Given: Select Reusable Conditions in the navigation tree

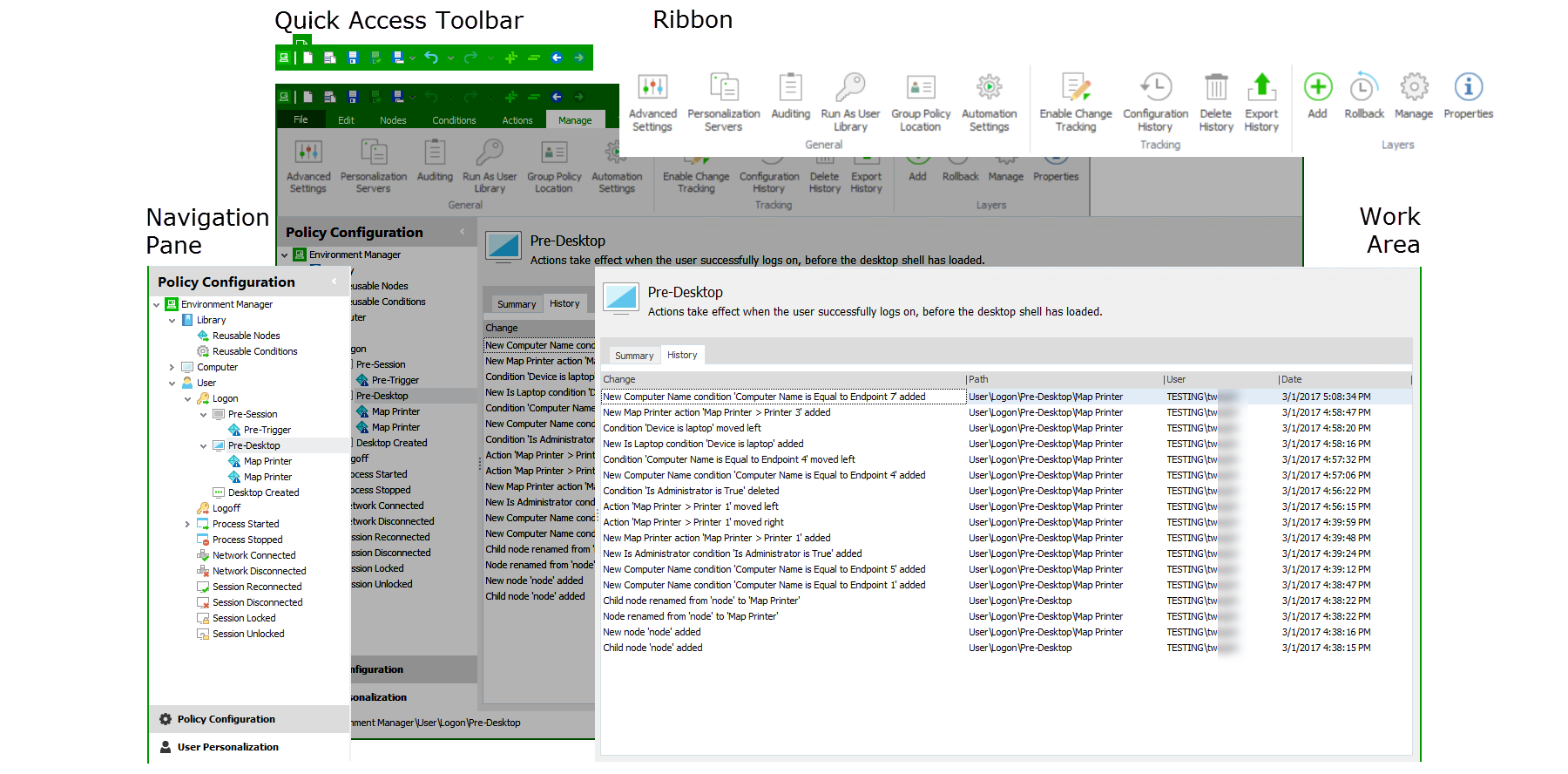Looking at the screenshot, I should [254, 352].
